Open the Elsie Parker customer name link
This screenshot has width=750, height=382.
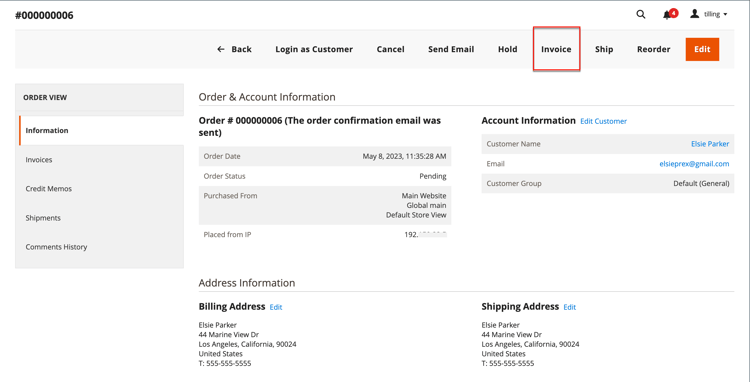point(710,144)
